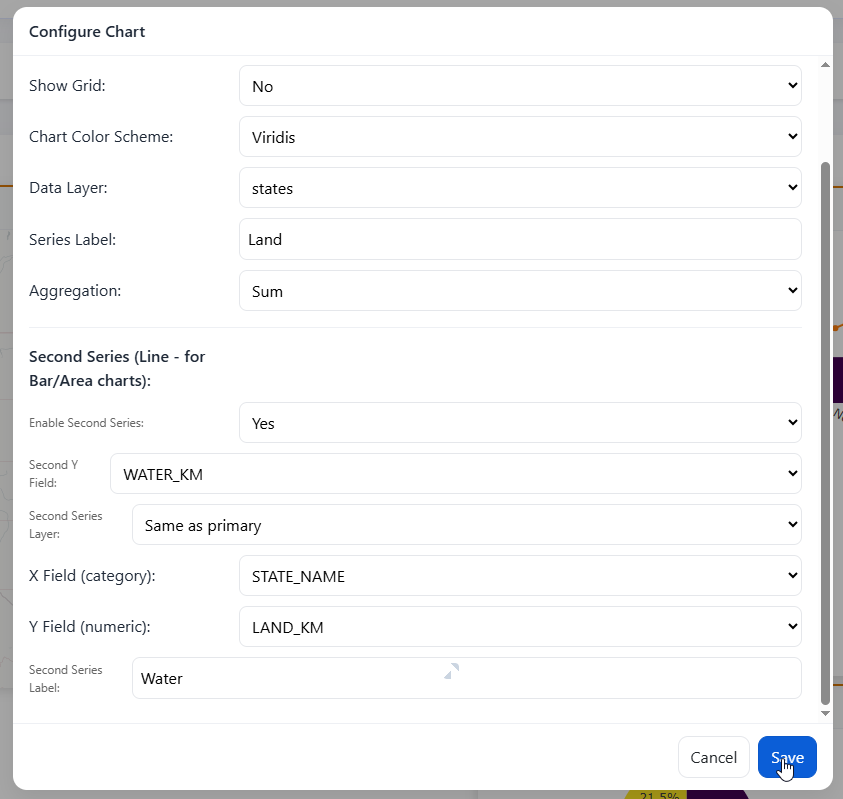Image resolution: width=843 pixels, height=799 pixels.
Task: Open the X Field category dropdown
Action: pyautogui.click(x=520, y=576)
